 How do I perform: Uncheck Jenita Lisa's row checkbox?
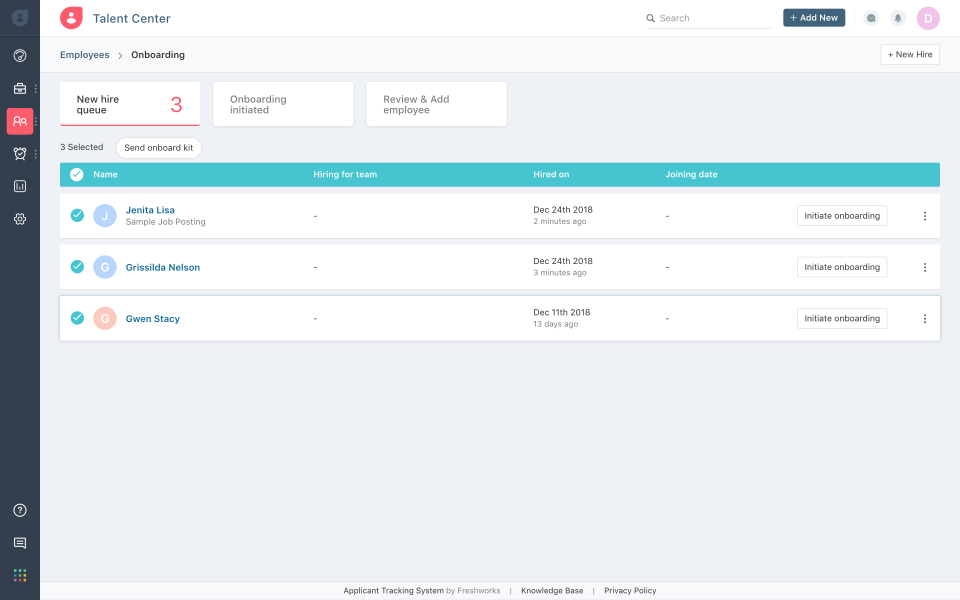(x=77, y=215)
